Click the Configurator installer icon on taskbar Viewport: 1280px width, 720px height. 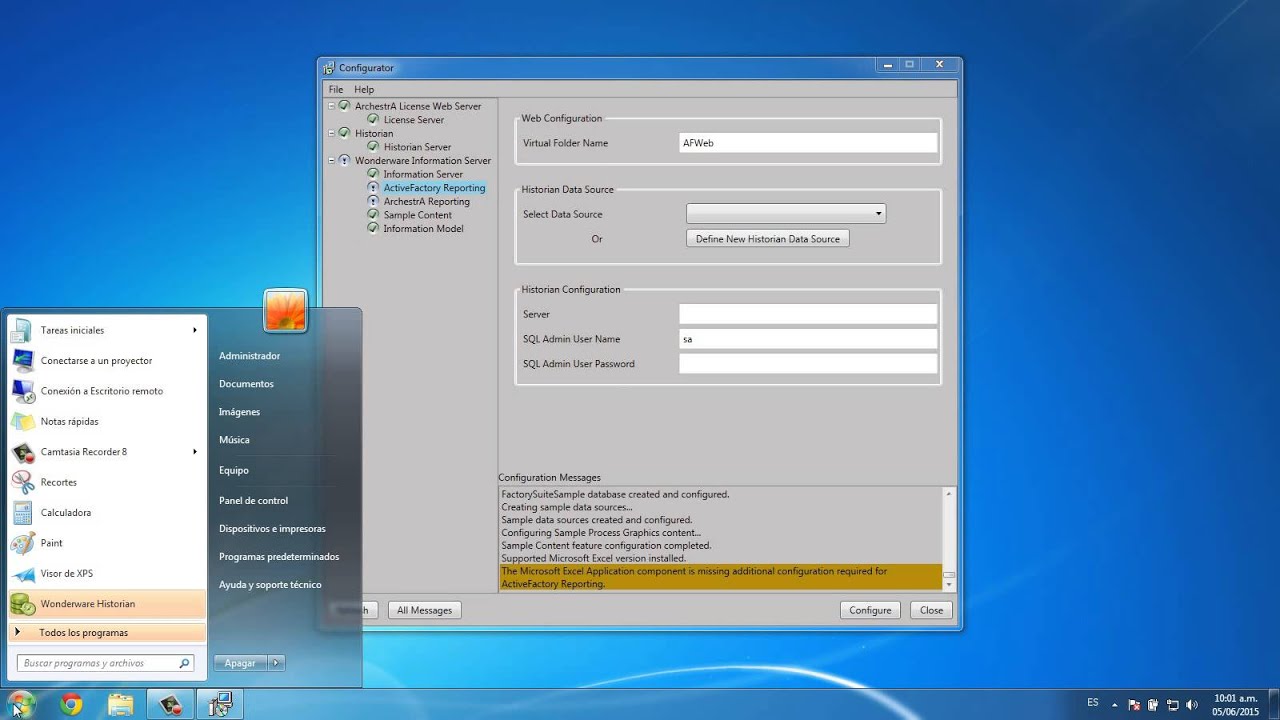(x=219, y=704)
